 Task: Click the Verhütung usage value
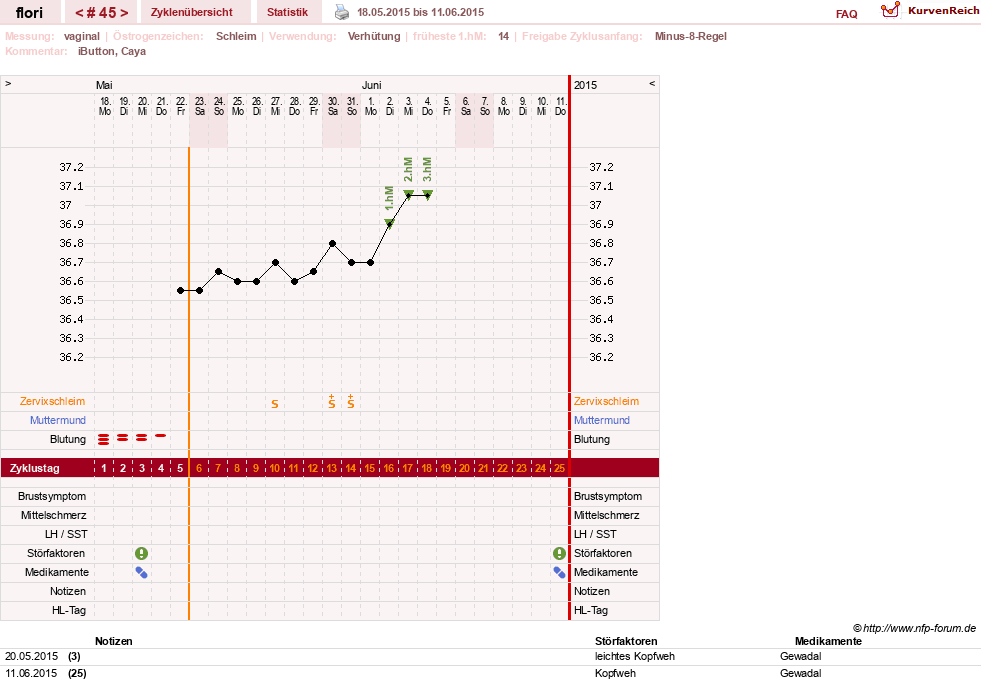click(x=374, y=36)
